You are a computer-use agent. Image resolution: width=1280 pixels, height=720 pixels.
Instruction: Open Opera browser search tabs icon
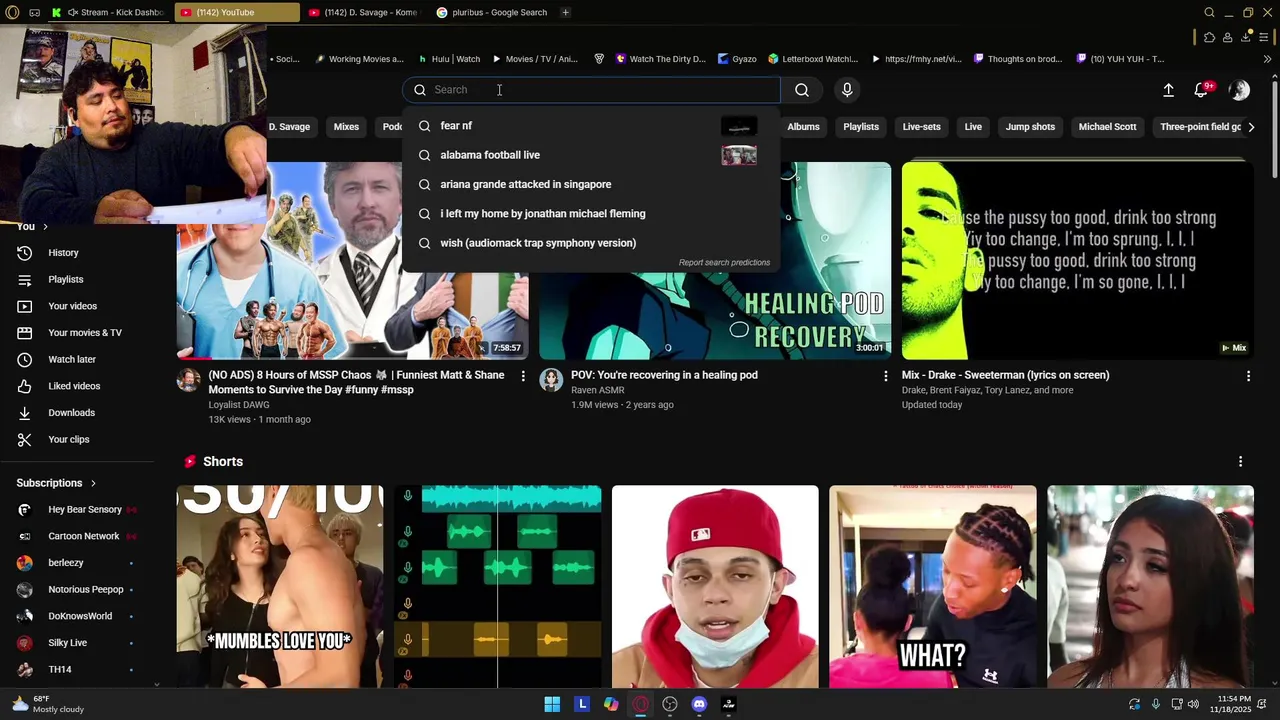coord(1209,13)
